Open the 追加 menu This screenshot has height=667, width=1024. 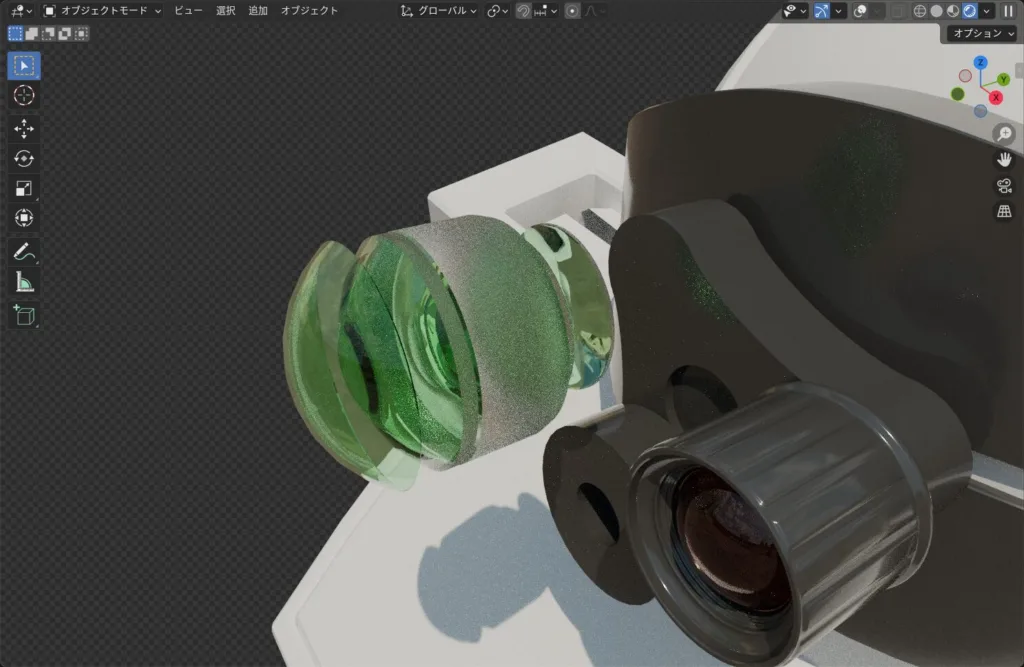[x=258, y=11]
